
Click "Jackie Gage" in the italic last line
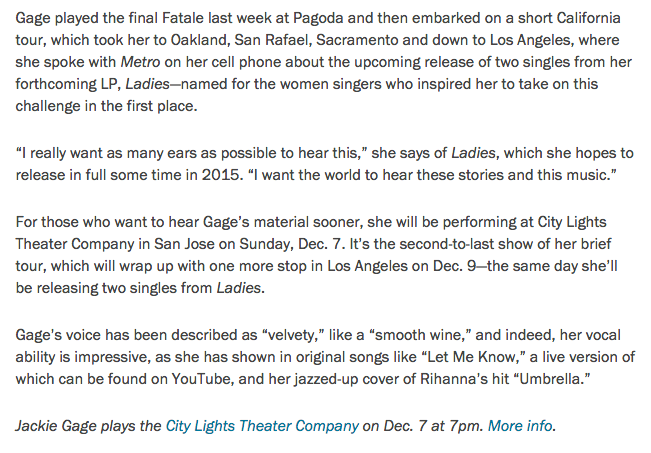point(55,425)
